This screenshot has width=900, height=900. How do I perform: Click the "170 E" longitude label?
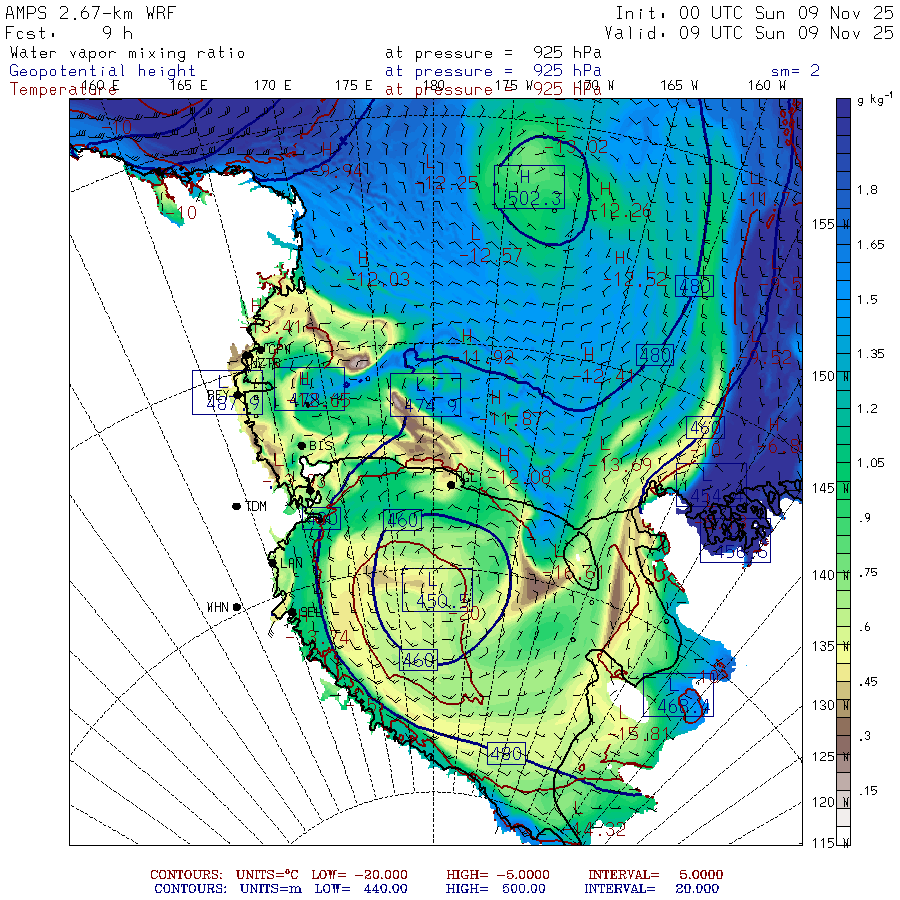pyautogui.click(x=273, y=86)
